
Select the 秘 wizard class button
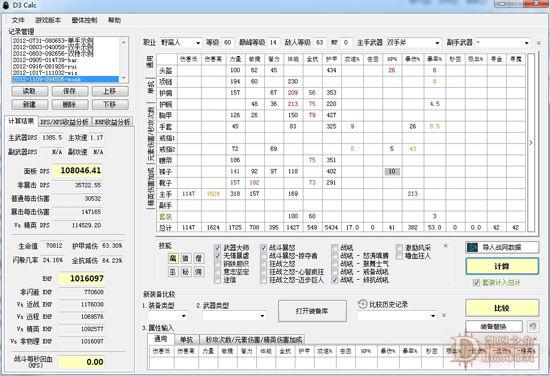coord(186,272)
